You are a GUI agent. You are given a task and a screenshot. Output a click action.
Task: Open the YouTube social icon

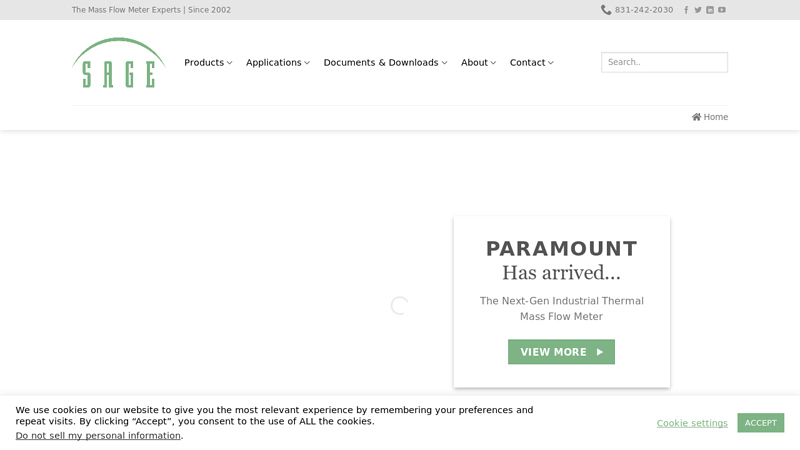pyautogui.click(x=722, y=10)
